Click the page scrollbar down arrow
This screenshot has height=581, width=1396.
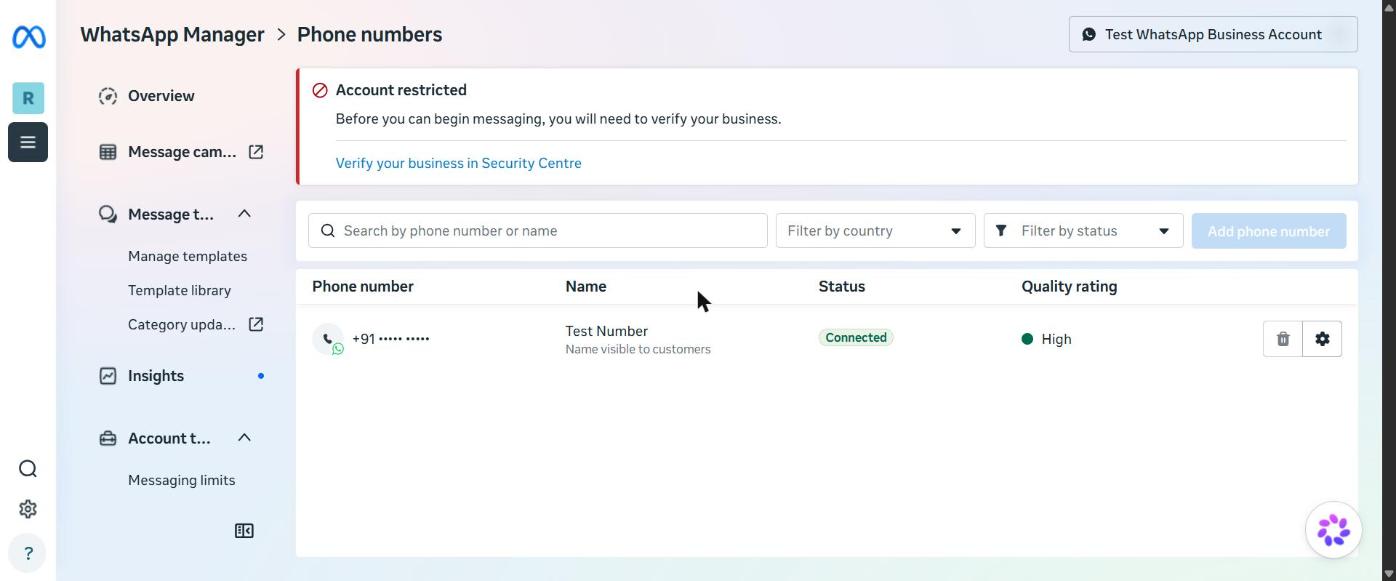[x=1388, y=573]
